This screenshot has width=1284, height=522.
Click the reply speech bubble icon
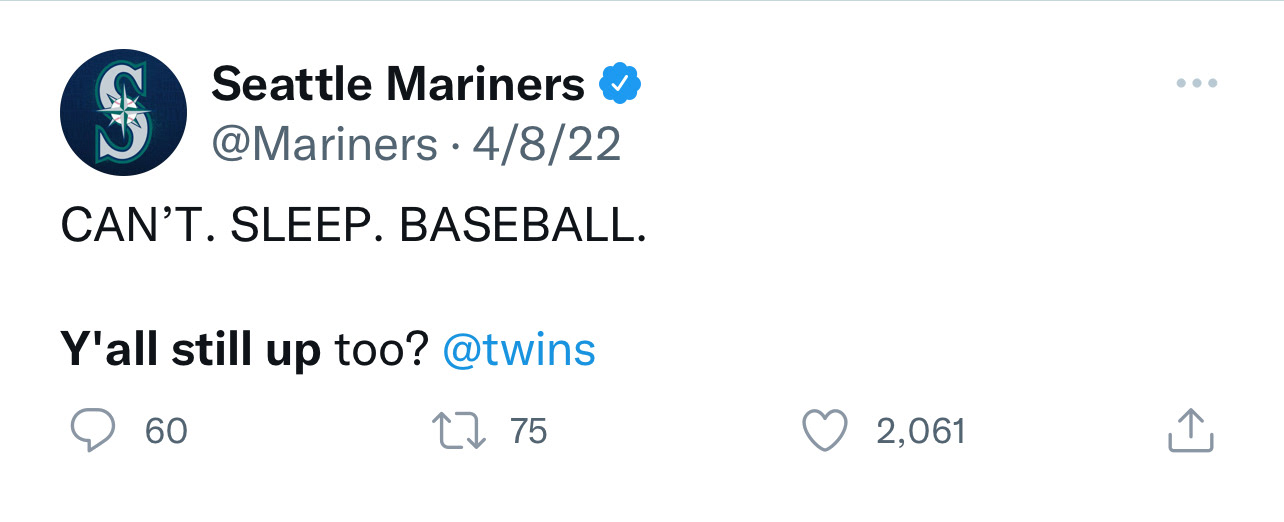[x=93, y=432]
